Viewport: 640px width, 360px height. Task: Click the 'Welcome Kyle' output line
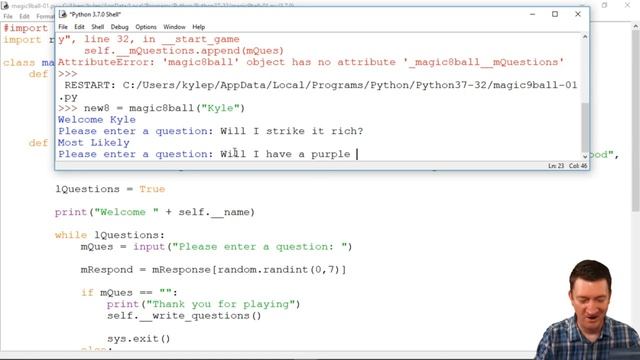tap(97, 120)
